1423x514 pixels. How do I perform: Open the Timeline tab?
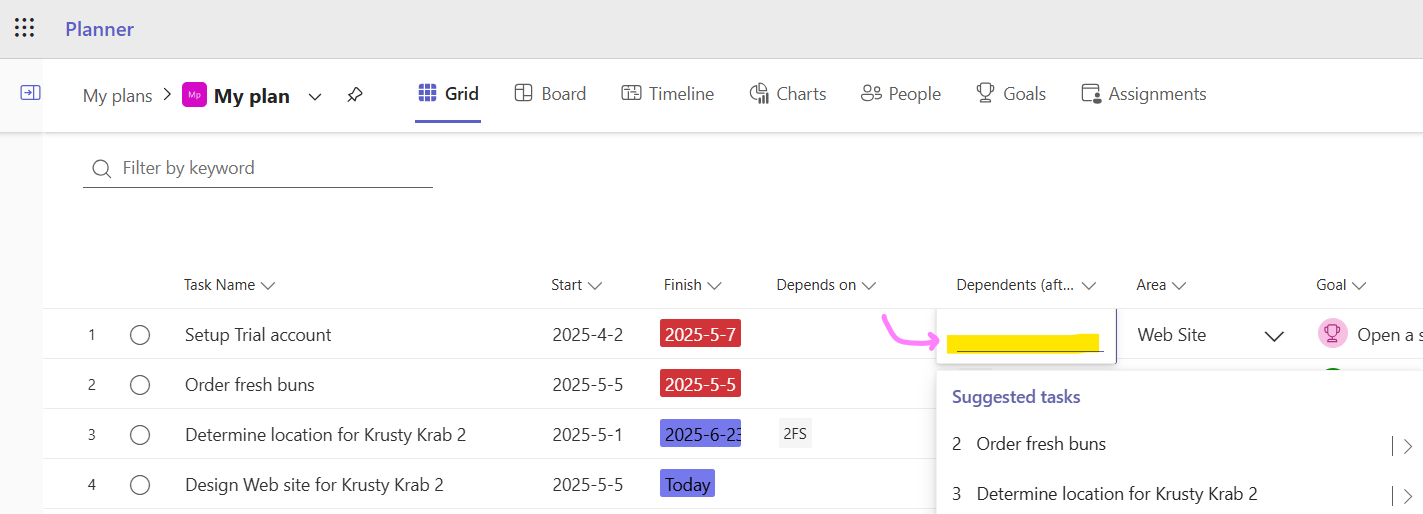point(667,93)
